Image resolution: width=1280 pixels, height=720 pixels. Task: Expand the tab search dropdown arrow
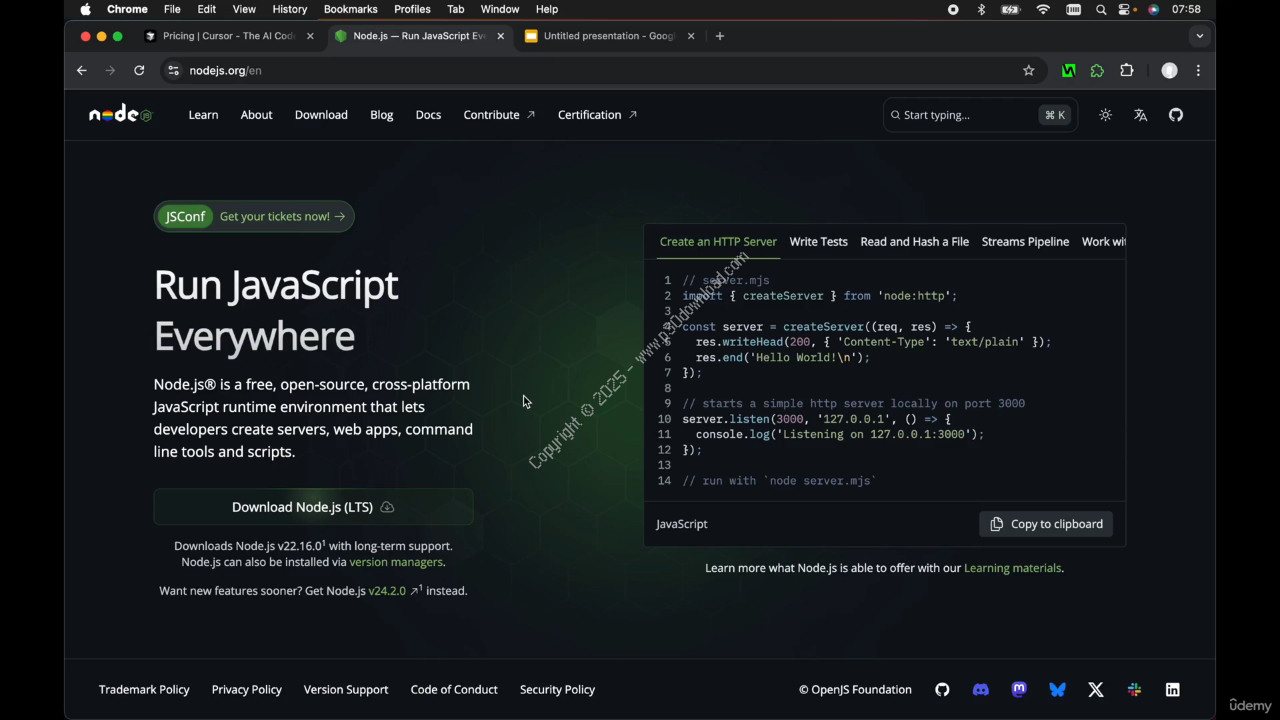1199,36
